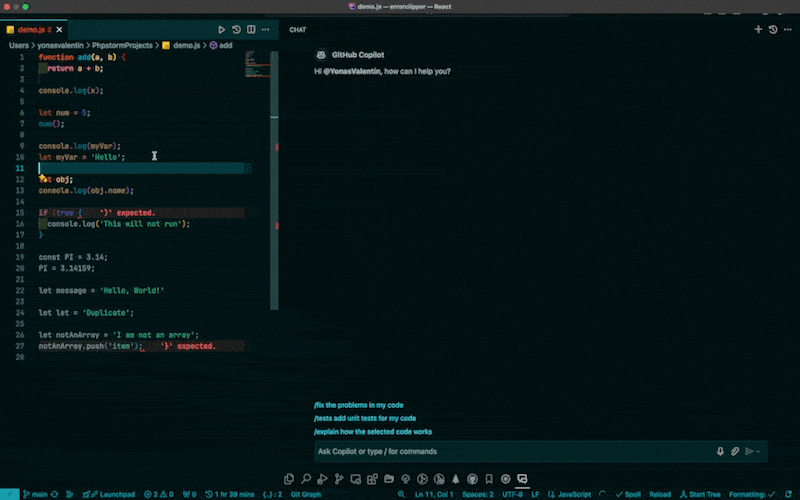Expand yonasvalentin in the breadcrumb
Viewport: 800px width, 500px height.
[60, 45]
